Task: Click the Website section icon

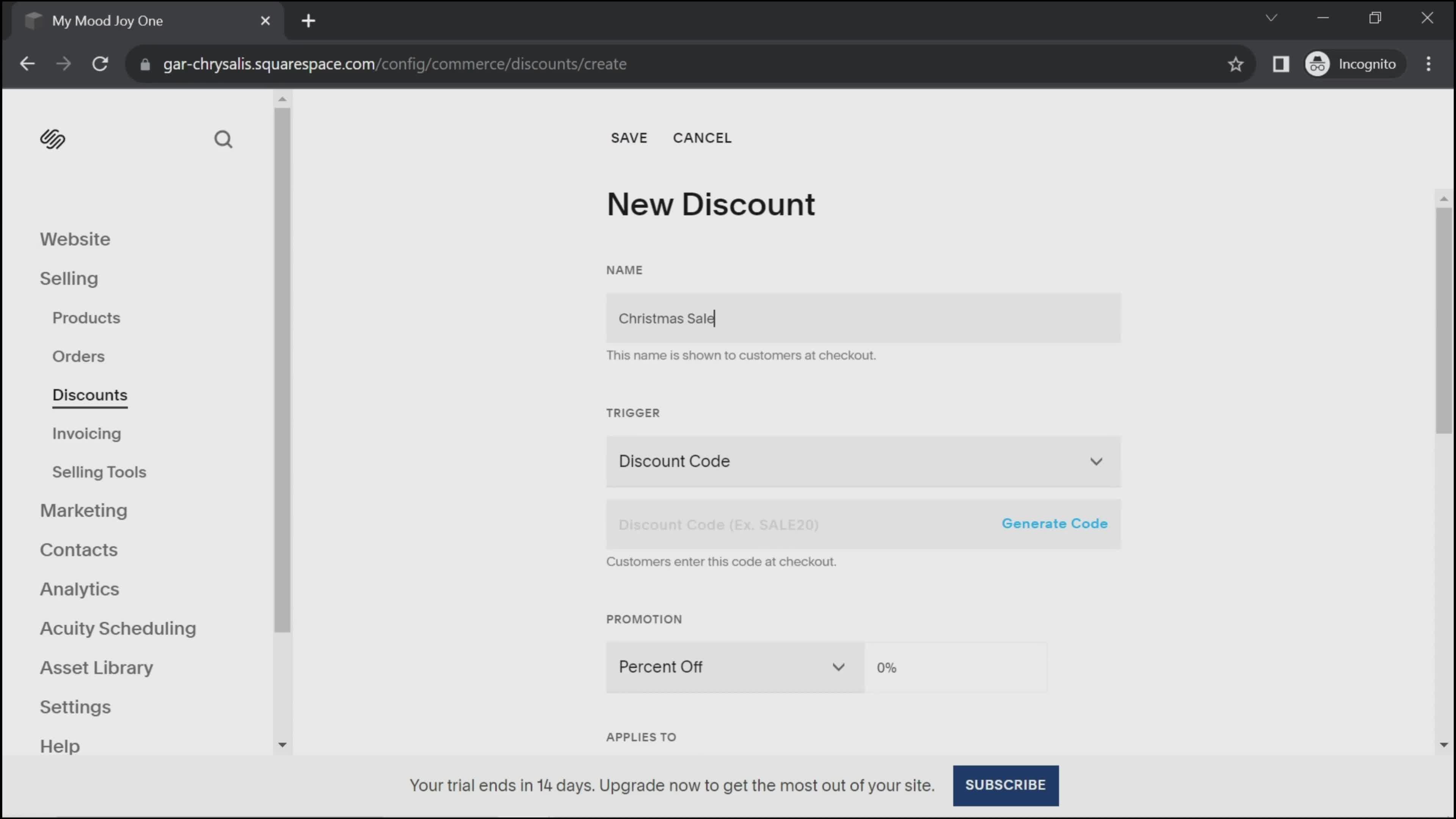Action: tap(75, 239)
